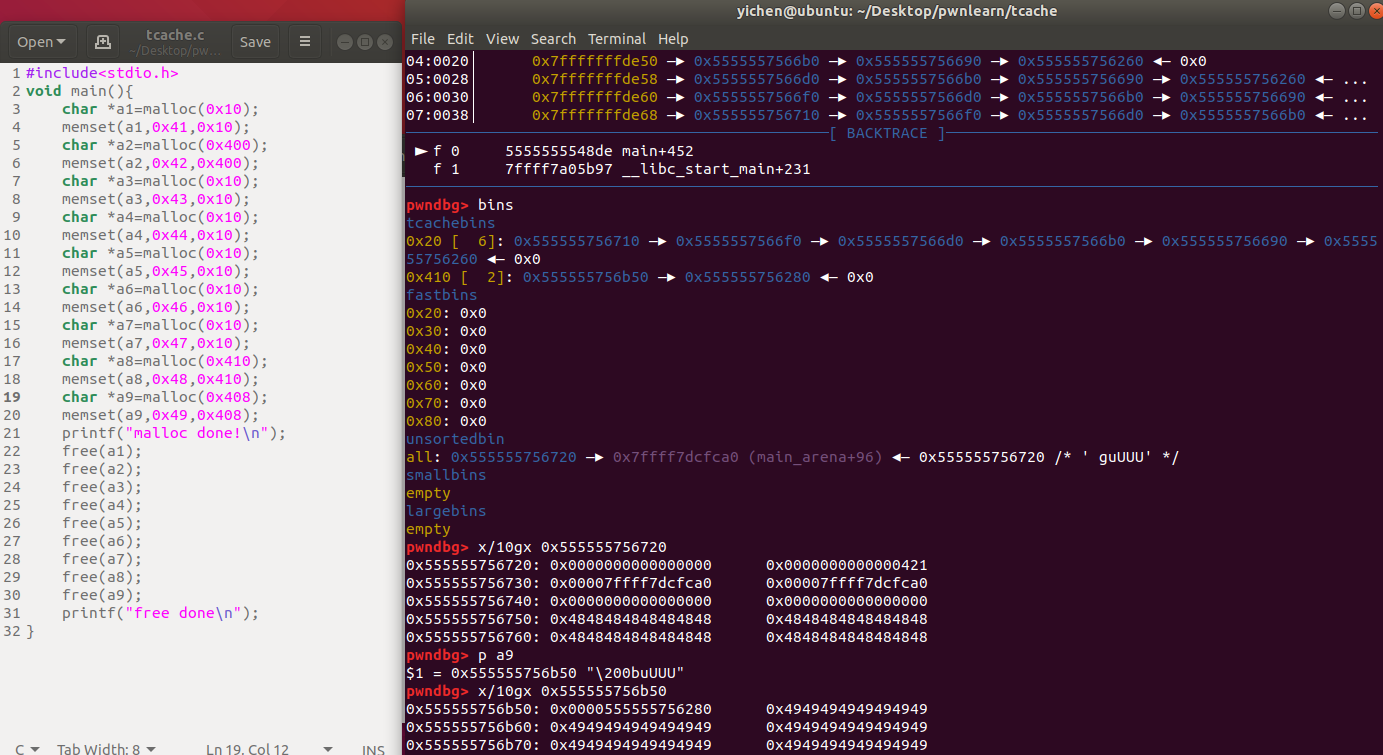
Task: Save the tcache.c file
Action: [x=255, y=42]
